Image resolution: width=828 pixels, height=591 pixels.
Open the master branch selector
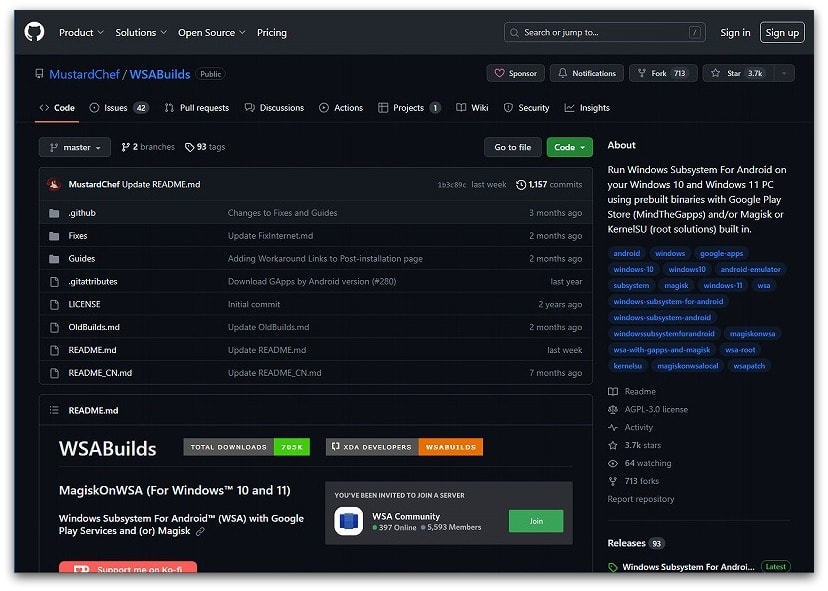tap(75, 147)
